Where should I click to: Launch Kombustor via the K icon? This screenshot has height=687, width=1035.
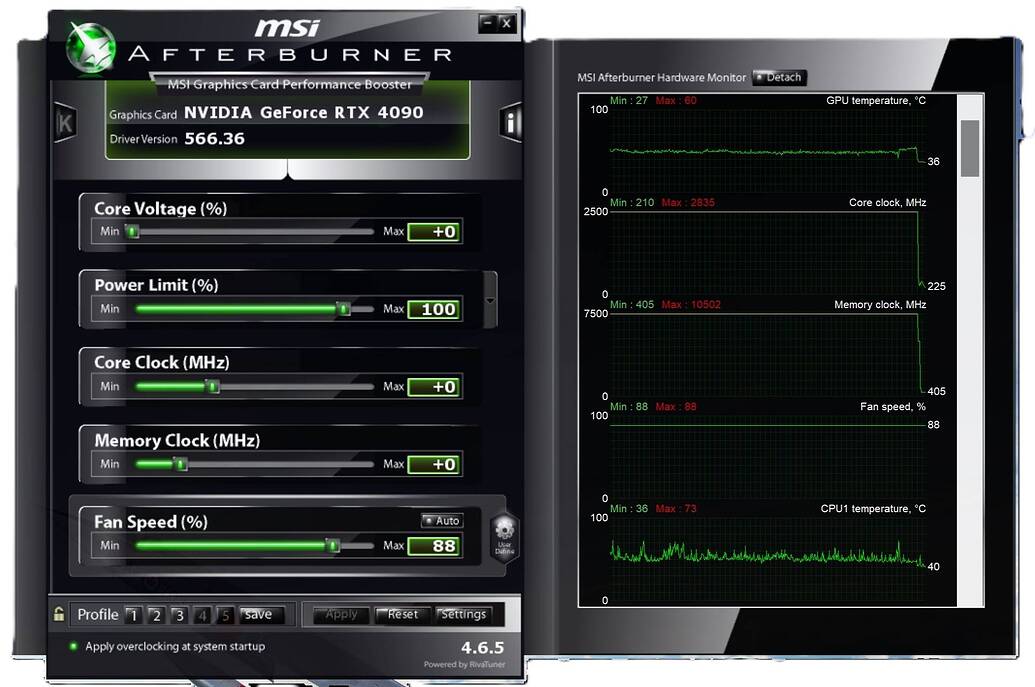(x=64, y=120)
